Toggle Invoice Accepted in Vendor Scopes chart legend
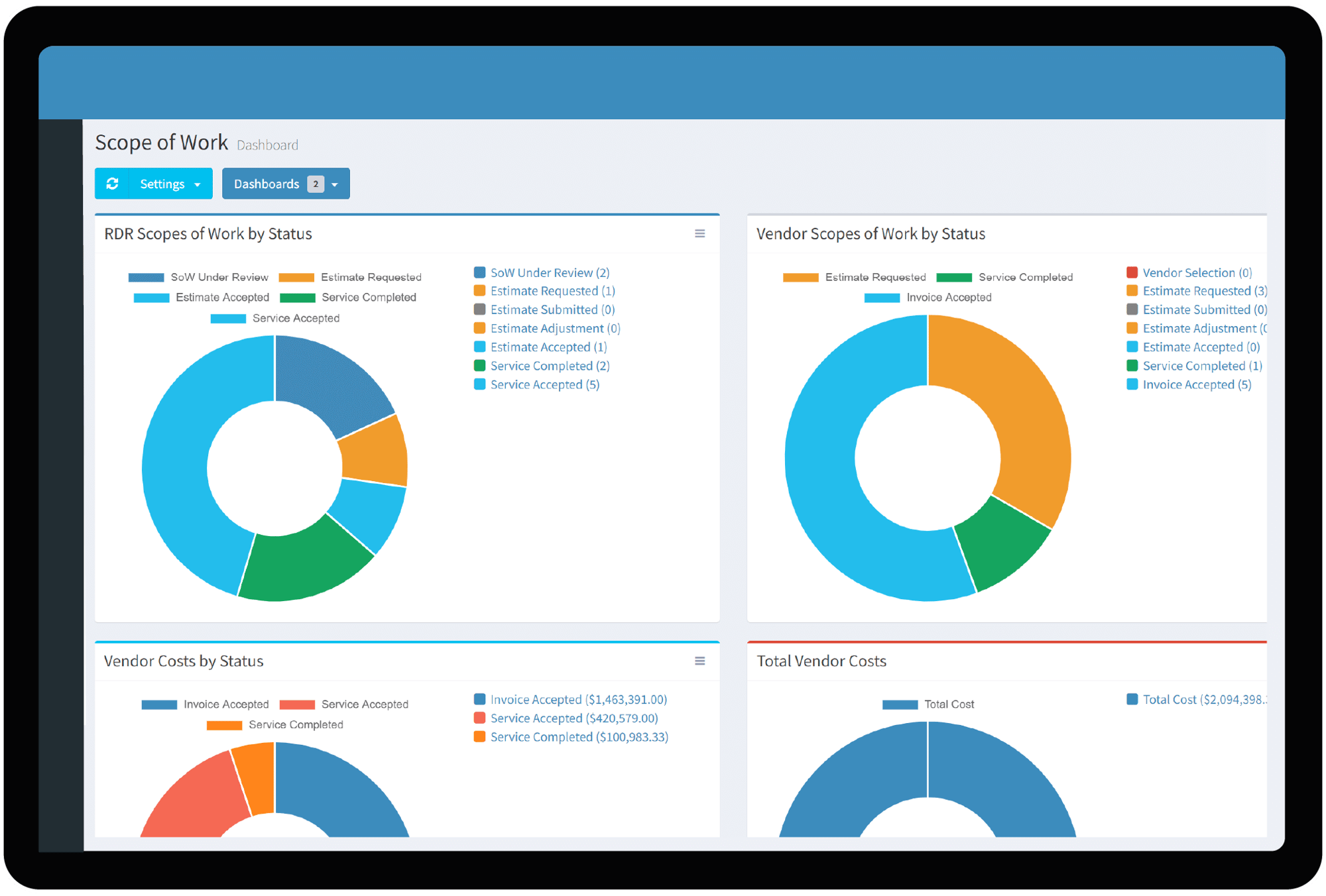The height and width of the screenshot is (896, 1326). 928,298
